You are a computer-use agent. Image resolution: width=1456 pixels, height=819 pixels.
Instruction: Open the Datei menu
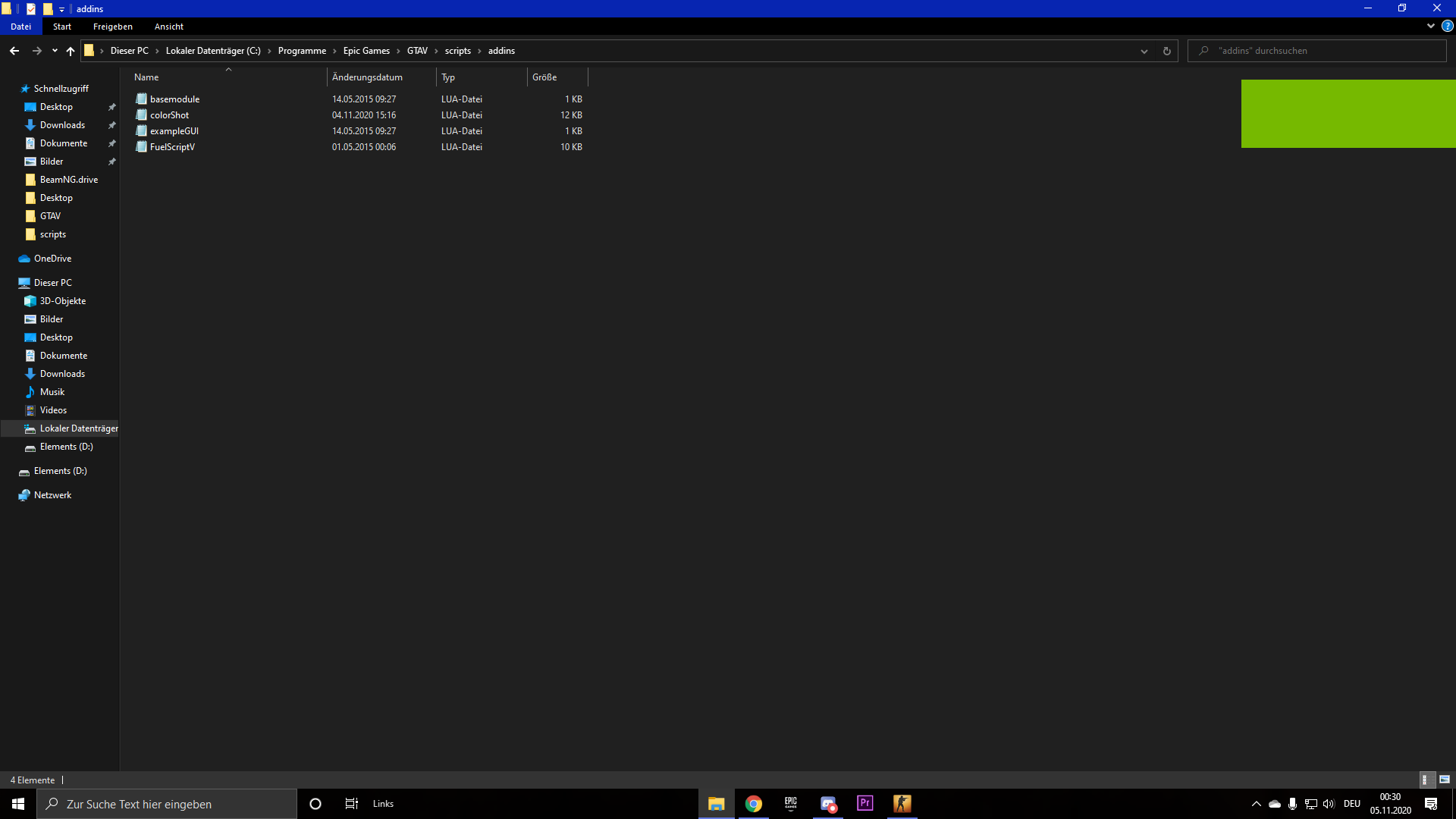(20, 27)
